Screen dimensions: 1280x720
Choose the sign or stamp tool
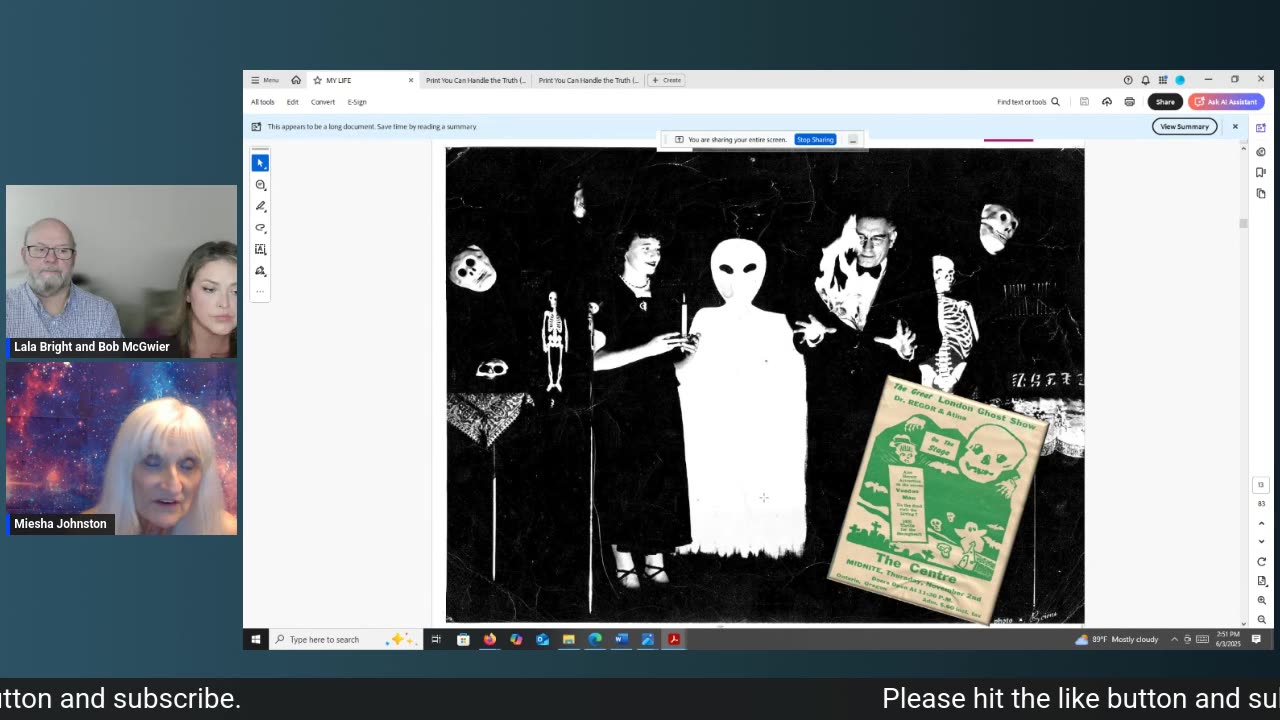(x=260, y=271)
